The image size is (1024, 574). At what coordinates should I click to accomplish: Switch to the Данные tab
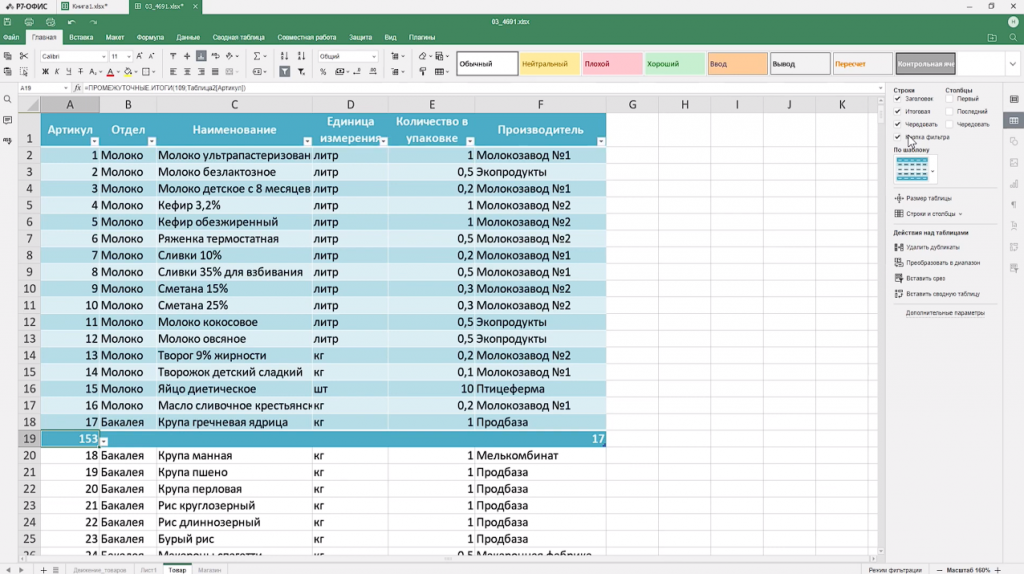pyautogui.click(x=188, y=37)
